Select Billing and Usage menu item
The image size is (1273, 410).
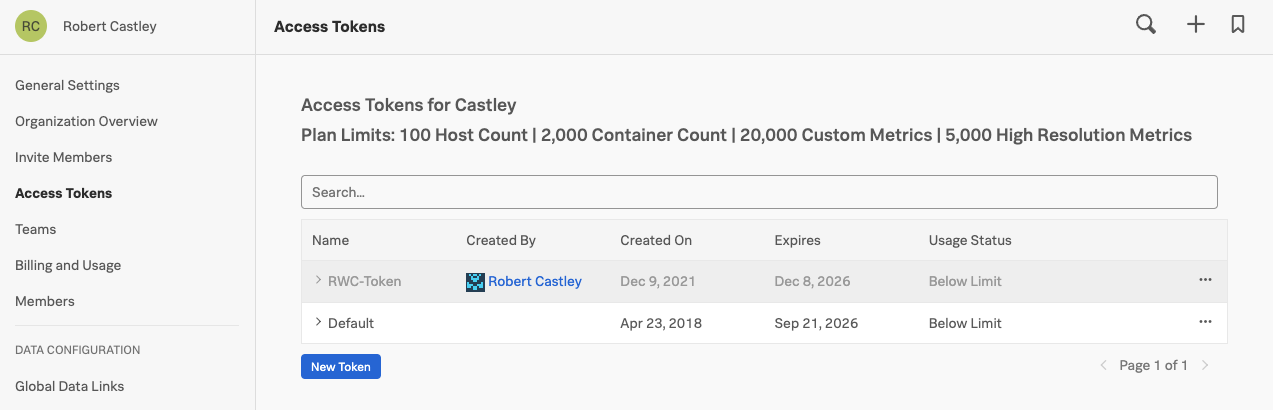tap(68, 265)
